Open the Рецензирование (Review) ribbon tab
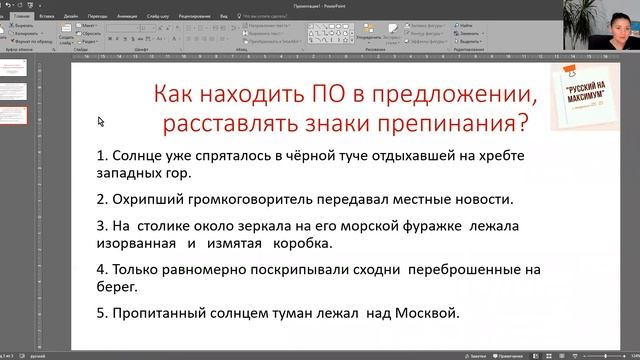 tap(195, 16)
